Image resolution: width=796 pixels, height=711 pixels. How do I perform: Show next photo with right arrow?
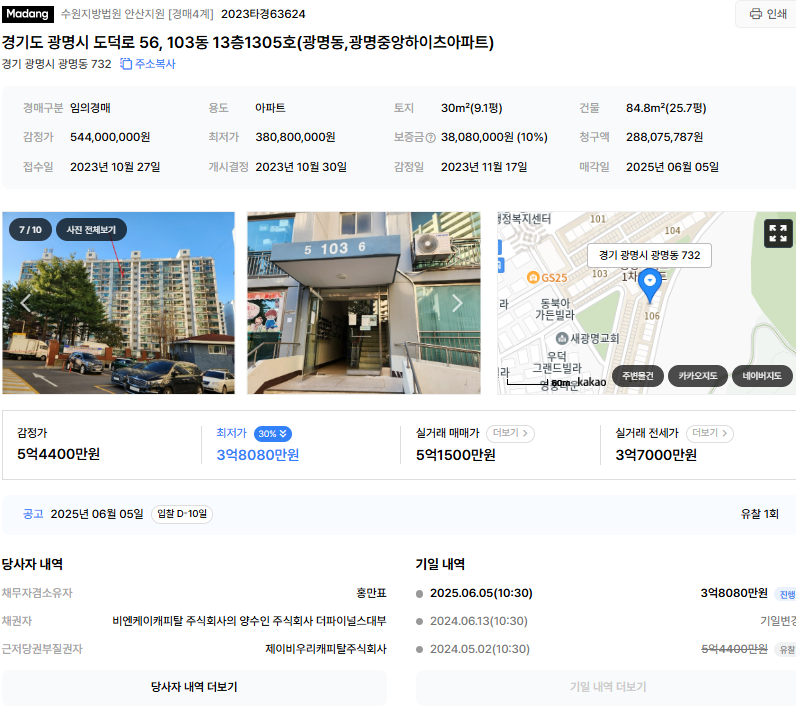457,303
